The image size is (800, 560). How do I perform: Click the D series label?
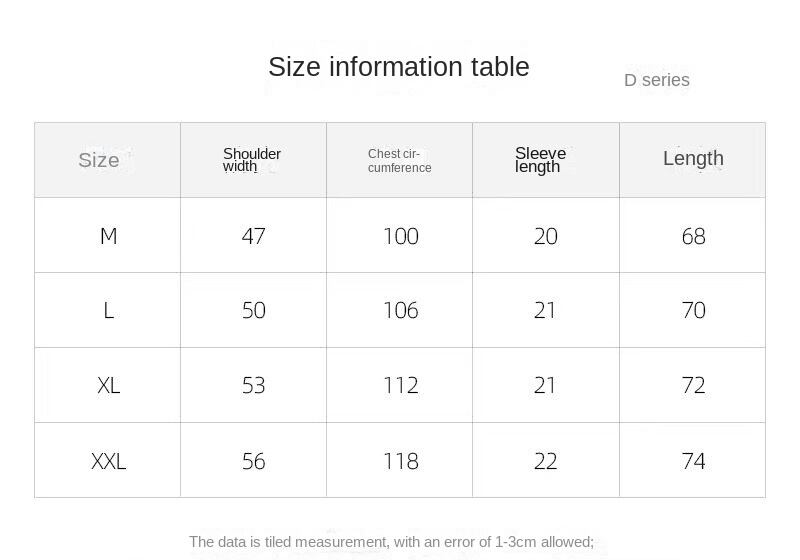pos(656,80)
